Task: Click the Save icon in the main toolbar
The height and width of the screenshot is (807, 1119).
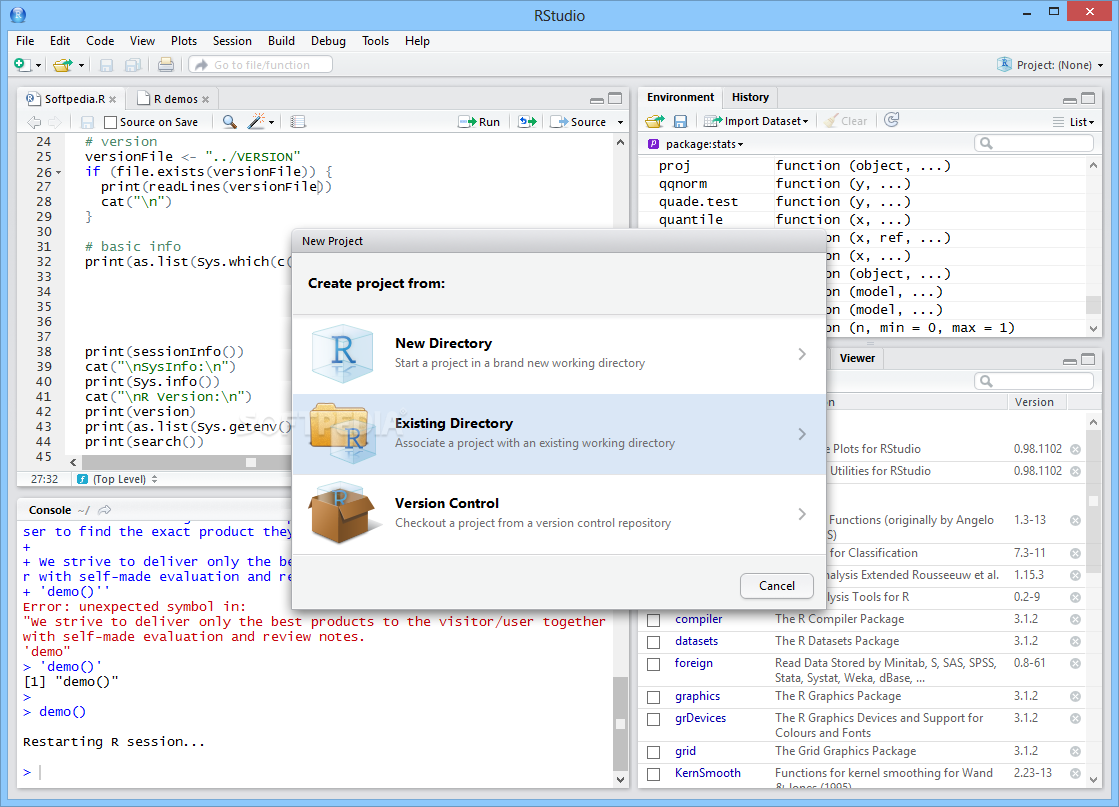Action: (106, 65)
